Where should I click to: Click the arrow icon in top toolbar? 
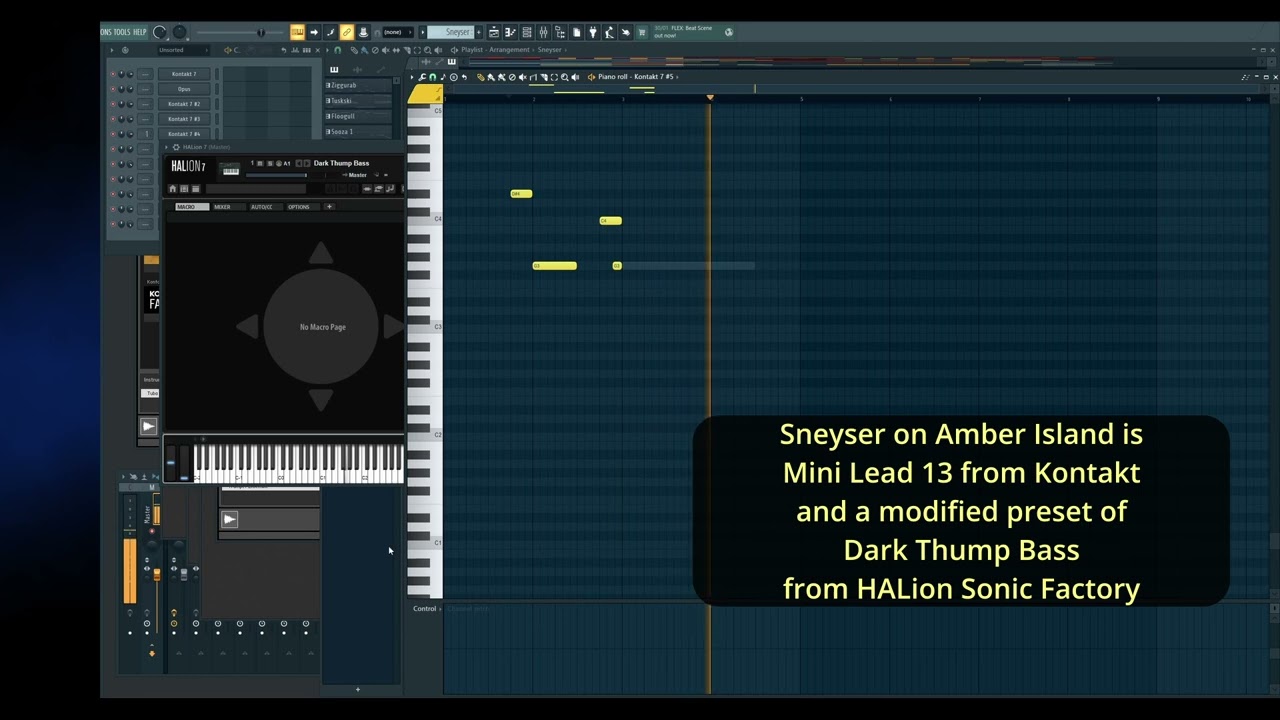[314, 32]
